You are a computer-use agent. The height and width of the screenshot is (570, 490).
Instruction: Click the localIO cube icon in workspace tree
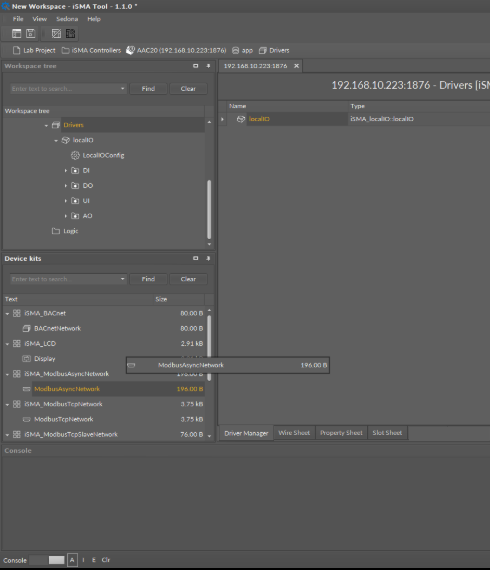(x=65, y=140)
